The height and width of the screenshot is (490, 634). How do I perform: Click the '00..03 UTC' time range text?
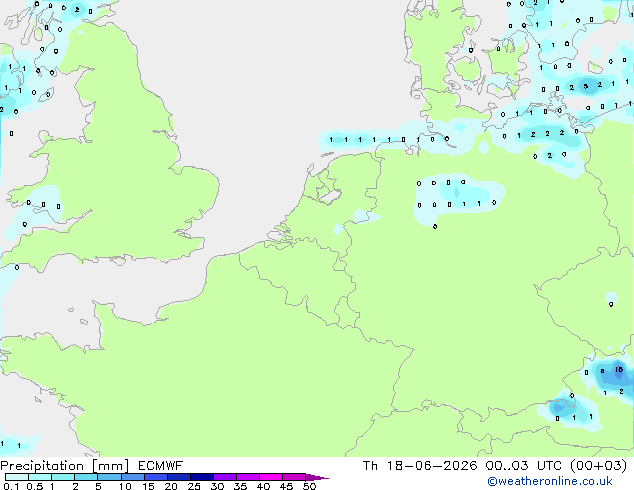coord(524,466)
